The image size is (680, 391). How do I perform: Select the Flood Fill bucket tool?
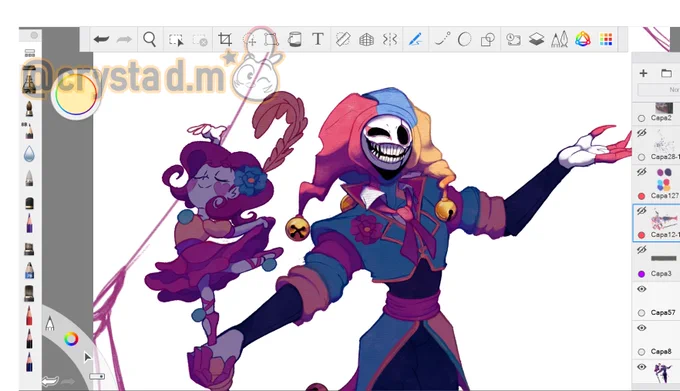[294, 39]
